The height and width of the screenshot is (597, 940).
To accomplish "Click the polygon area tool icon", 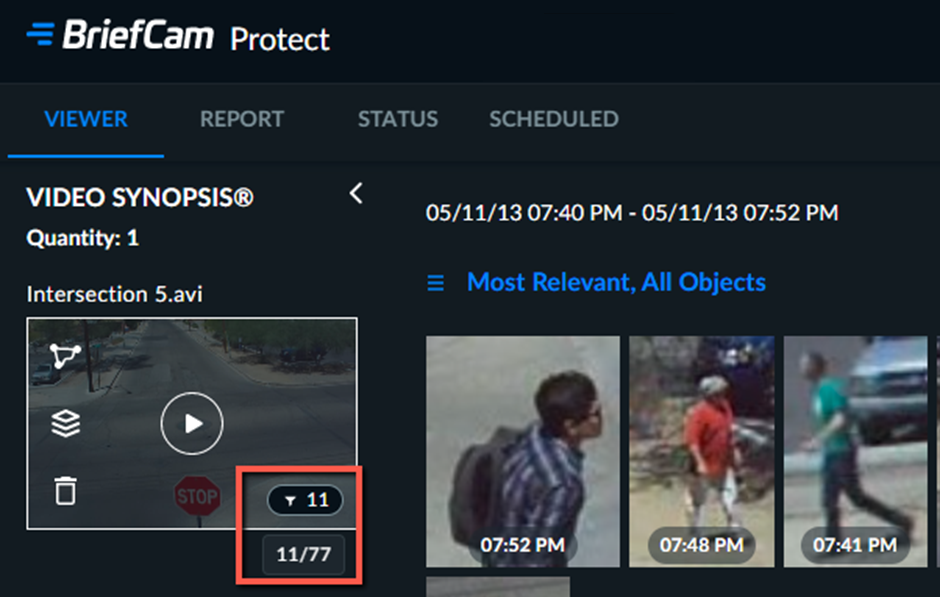I will point(65,355).
